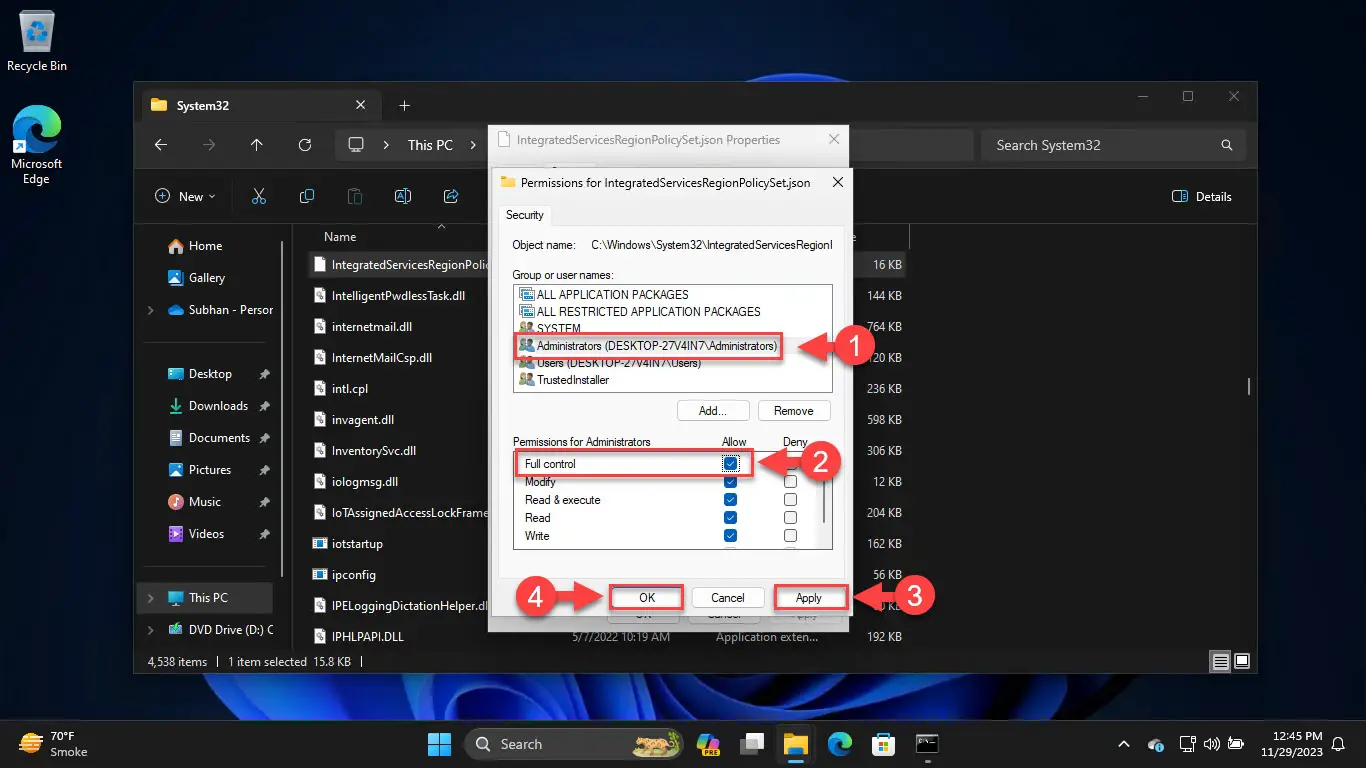Select the Security tab in Permissions dialog
This screenshot has height=768, width=1366.
tap(525, 215)
